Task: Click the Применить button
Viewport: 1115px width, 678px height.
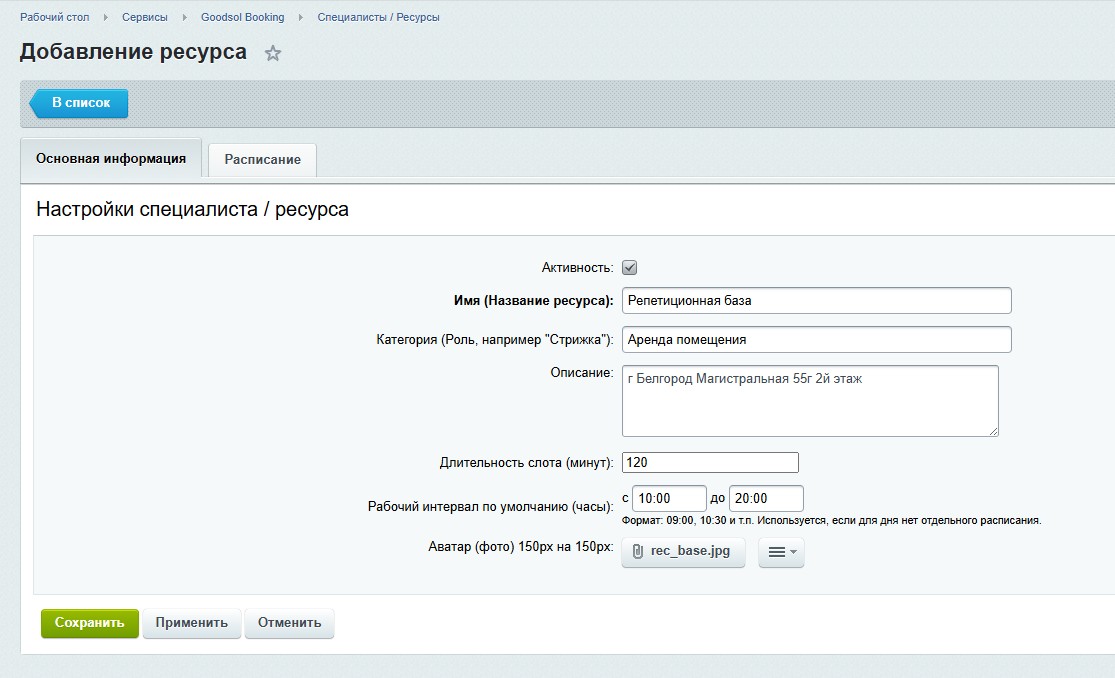Action: click(192, 623)
